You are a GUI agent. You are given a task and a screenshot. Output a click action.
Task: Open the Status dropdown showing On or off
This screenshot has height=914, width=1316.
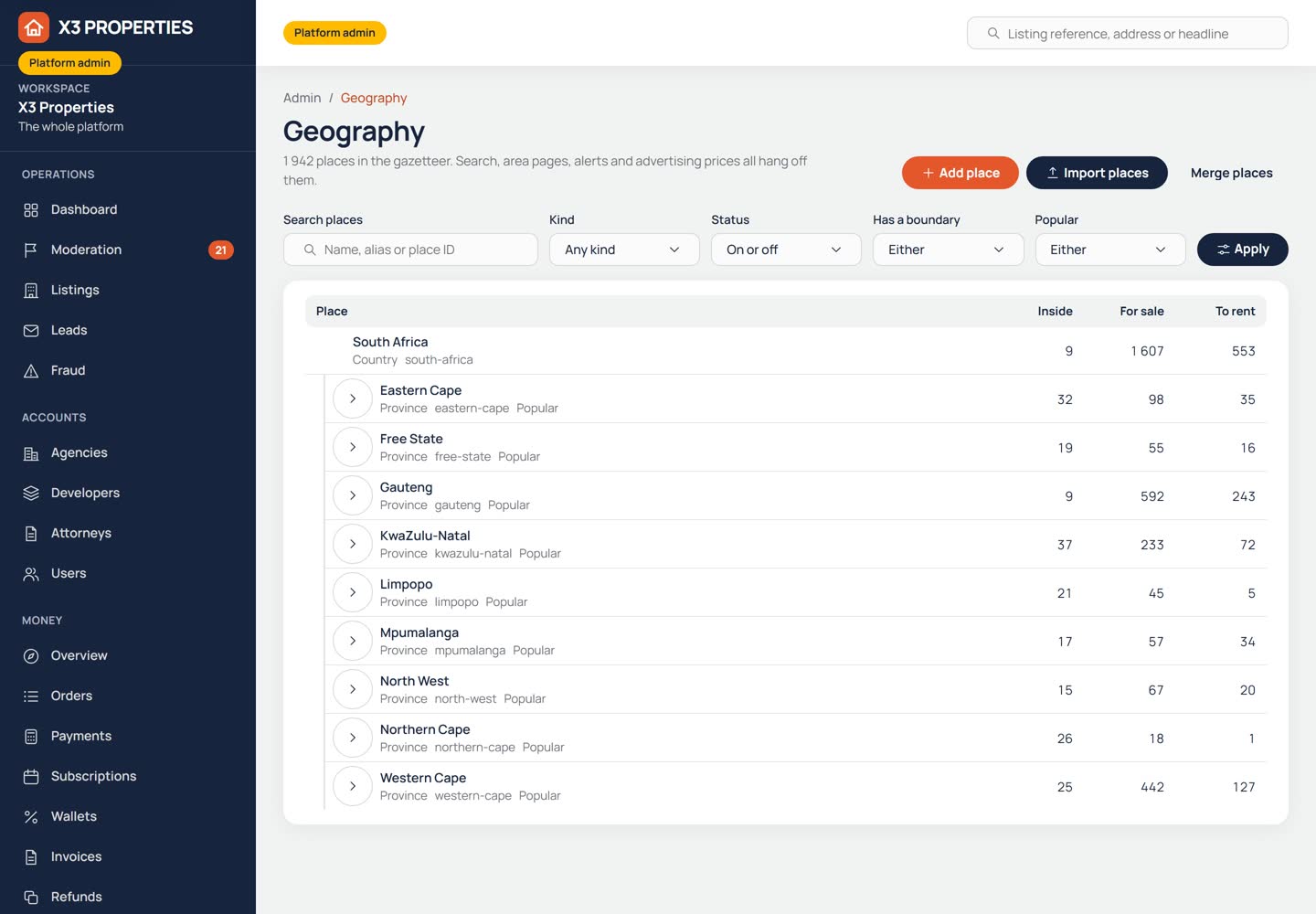click(x=786, y=250)
